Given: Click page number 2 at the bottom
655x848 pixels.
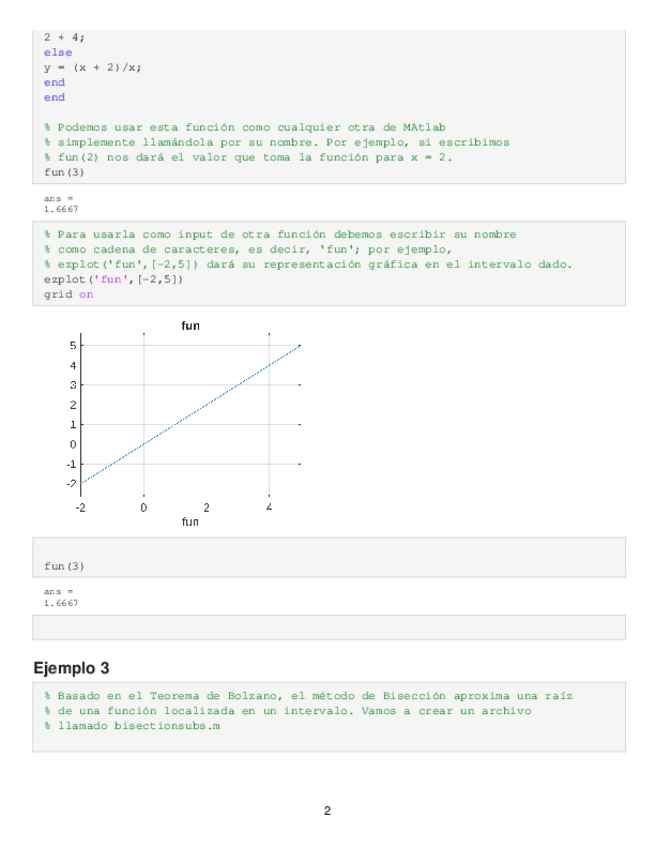Looking at the screenshot, I should pos(327,810).
